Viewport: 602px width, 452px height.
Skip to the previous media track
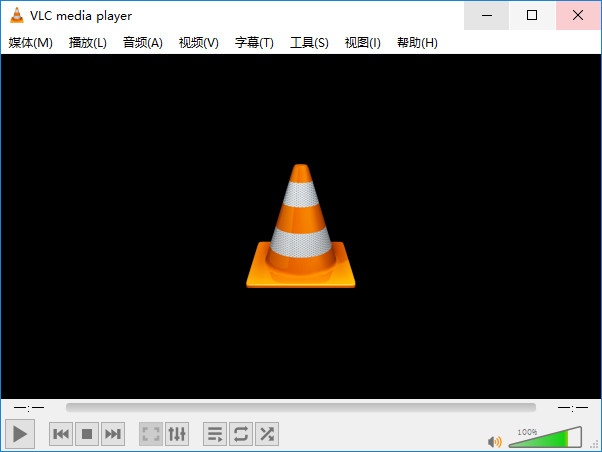(61, 434)
